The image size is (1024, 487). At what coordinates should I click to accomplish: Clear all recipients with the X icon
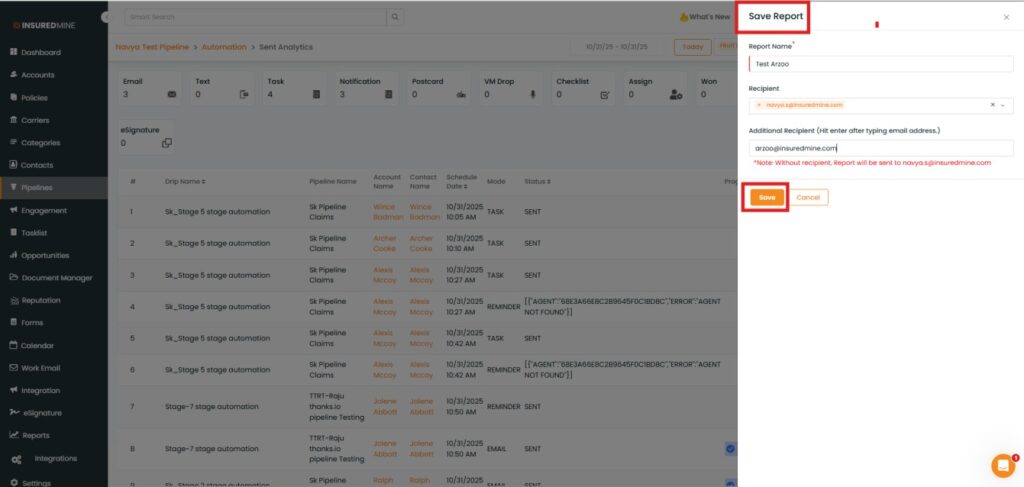click(992, 105)
